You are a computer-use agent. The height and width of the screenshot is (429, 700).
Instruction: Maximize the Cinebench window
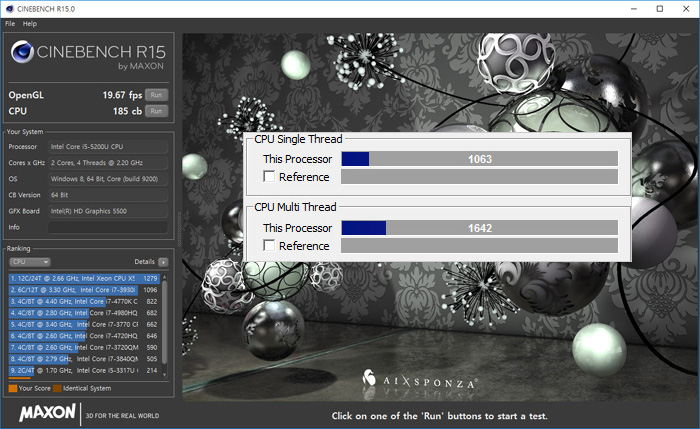[660, 9]
